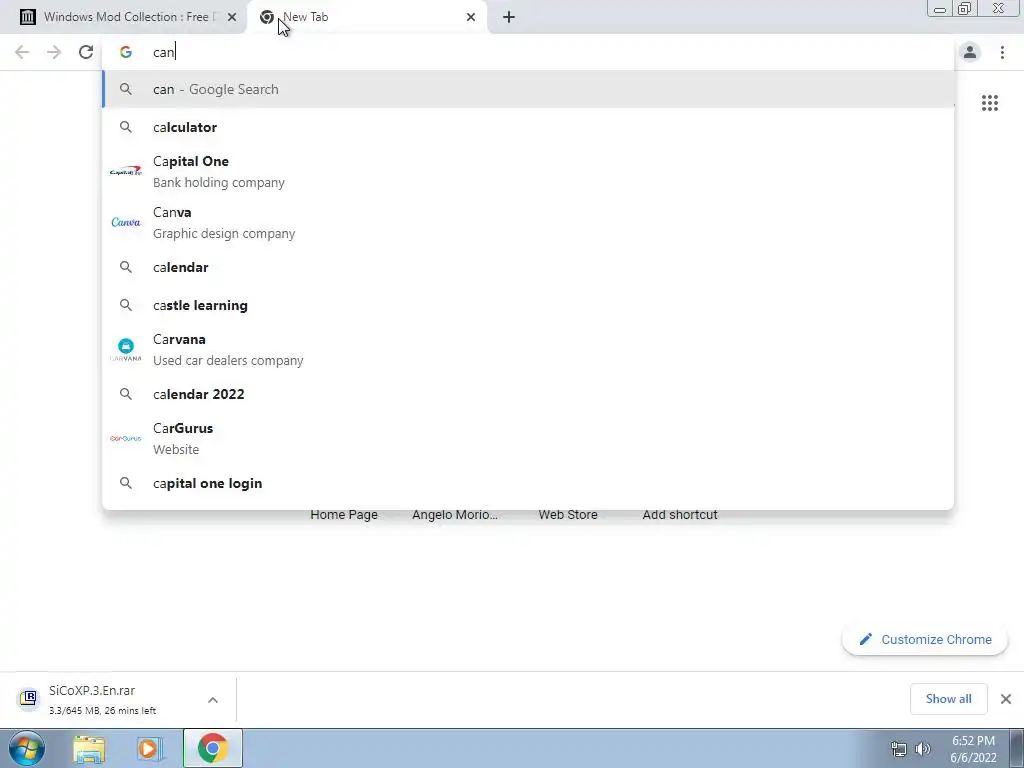1024x768 pixels.
Task: Open the Web Store shortcut
Action: pos(568,515)
